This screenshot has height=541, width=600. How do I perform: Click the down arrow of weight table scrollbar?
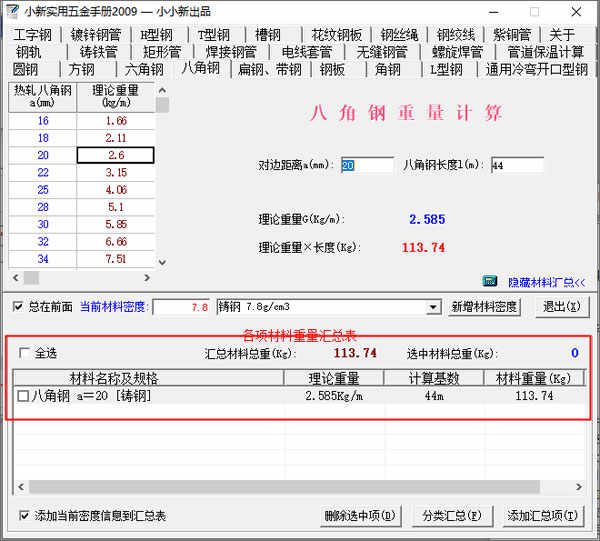162,262
